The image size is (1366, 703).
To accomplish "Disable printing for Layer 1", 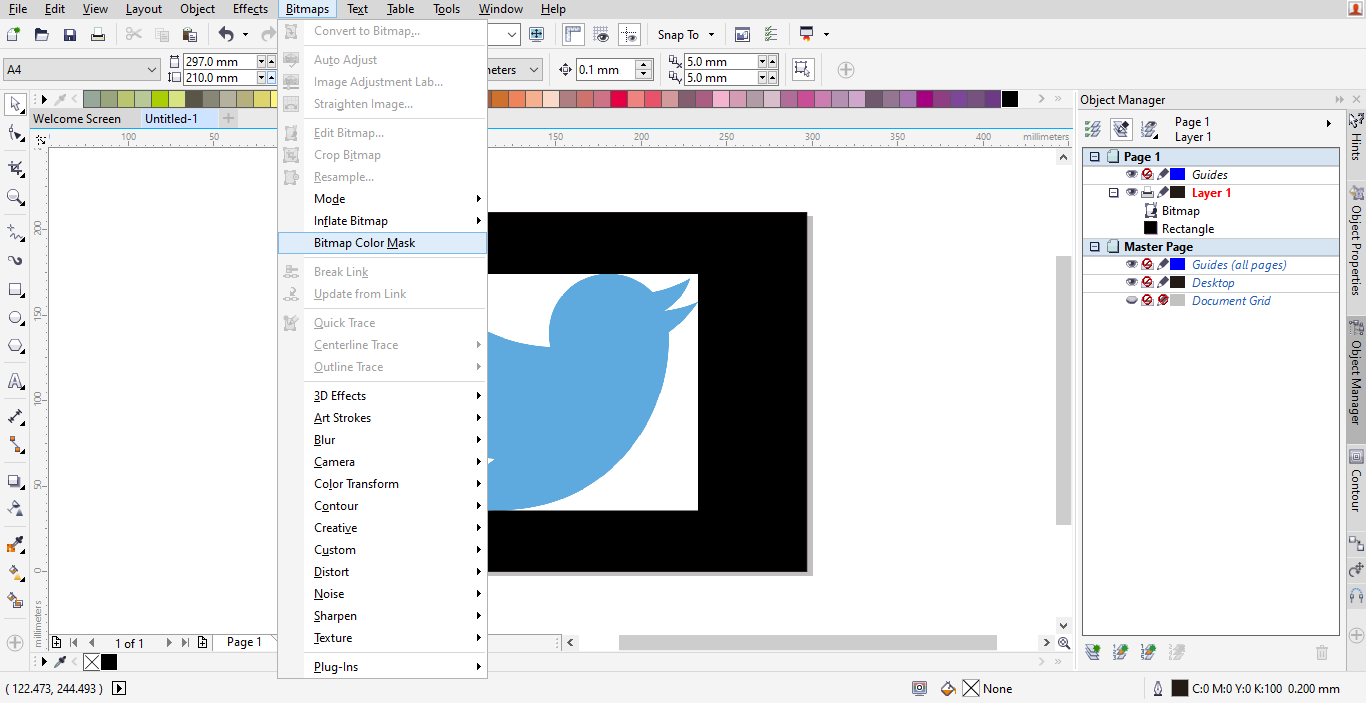I will [1148, 191].
